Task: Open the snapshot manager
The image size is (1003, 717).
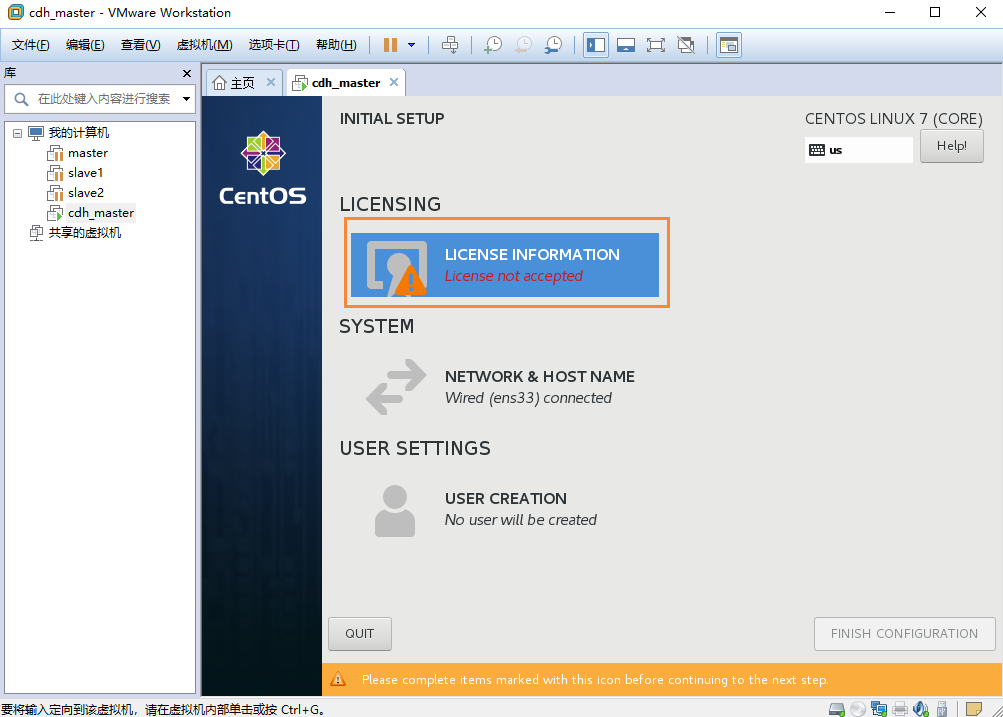Action: pos(553,45)
